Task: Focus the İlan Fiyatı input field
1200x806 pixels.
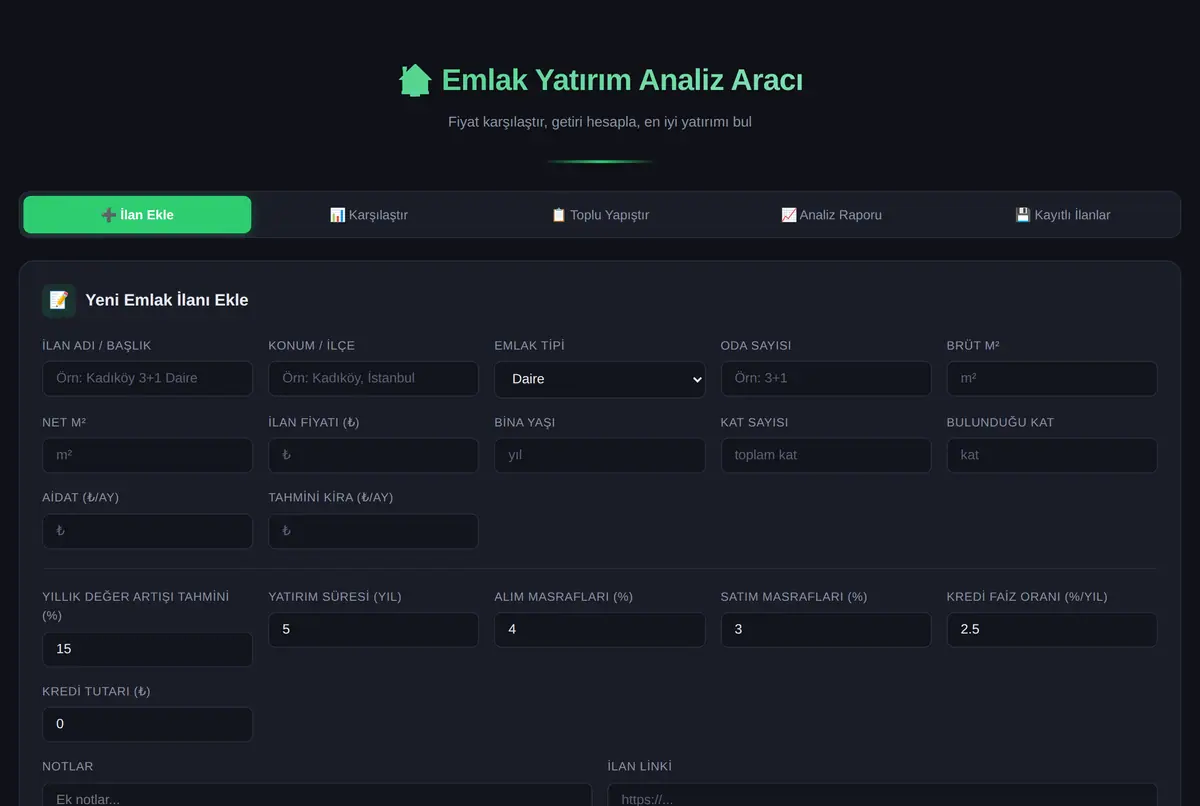Action: 374,455
